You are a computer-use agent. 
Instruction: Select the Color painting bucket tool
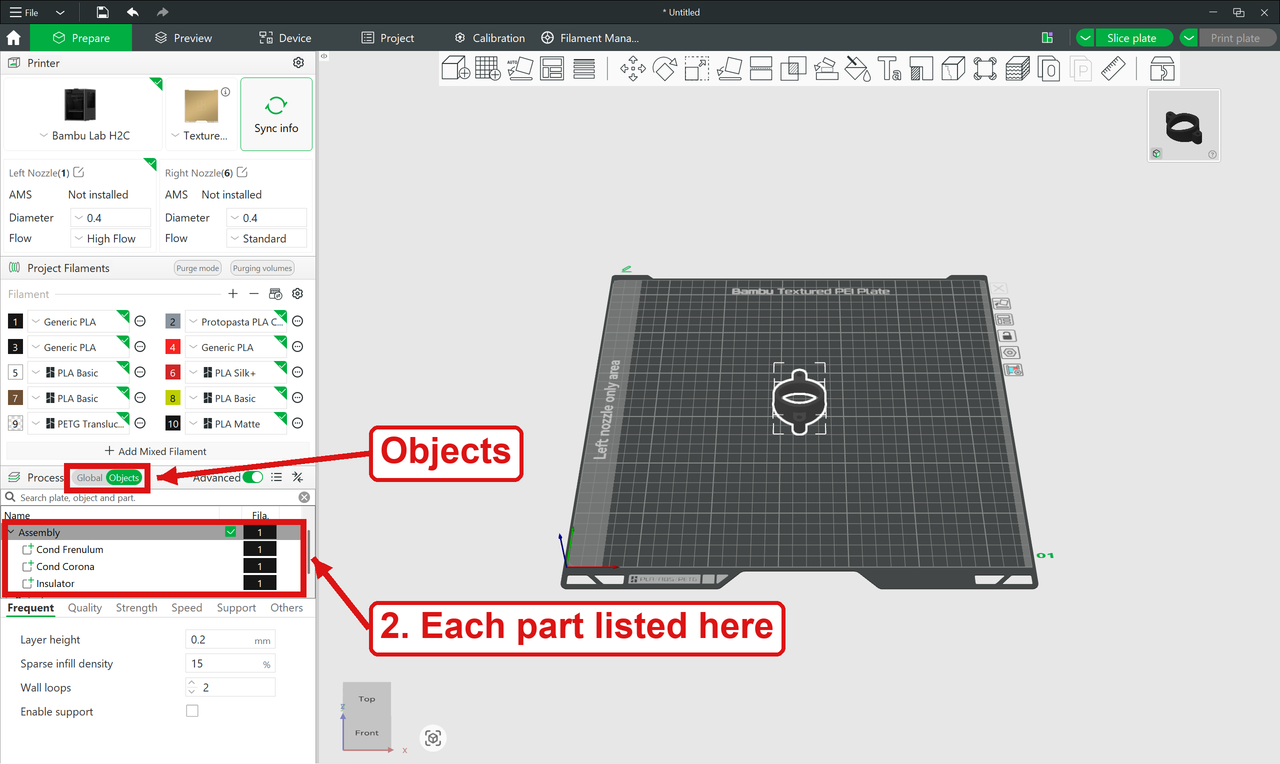(x=857, y=68)
